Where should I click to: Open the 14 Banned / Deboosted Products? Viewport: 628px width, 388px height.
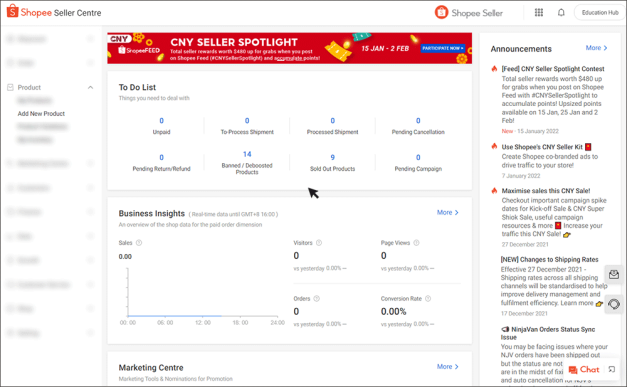point(247,154)
